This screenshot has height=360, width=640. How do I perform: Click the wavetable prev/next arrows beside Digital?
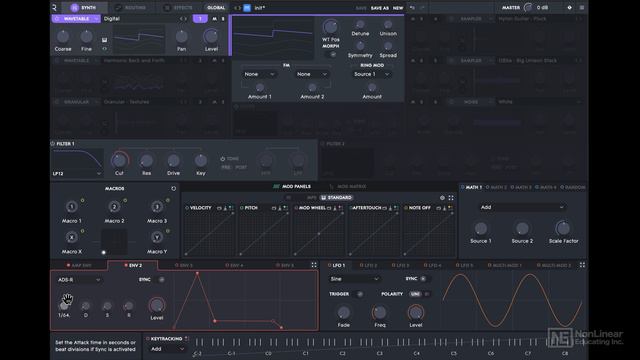coord(183,19)
